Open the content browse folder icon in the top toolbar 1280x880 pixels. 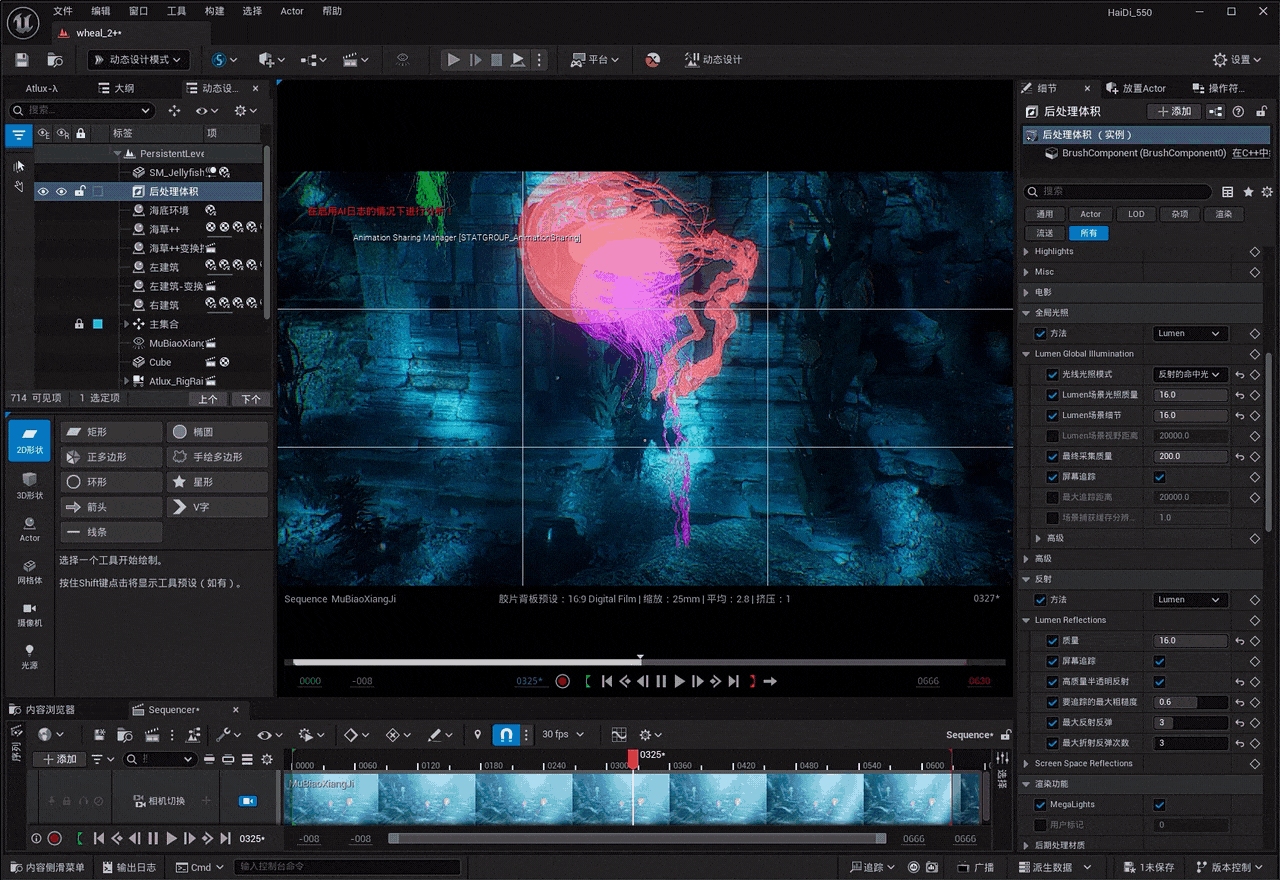click(x=55, y=60)
